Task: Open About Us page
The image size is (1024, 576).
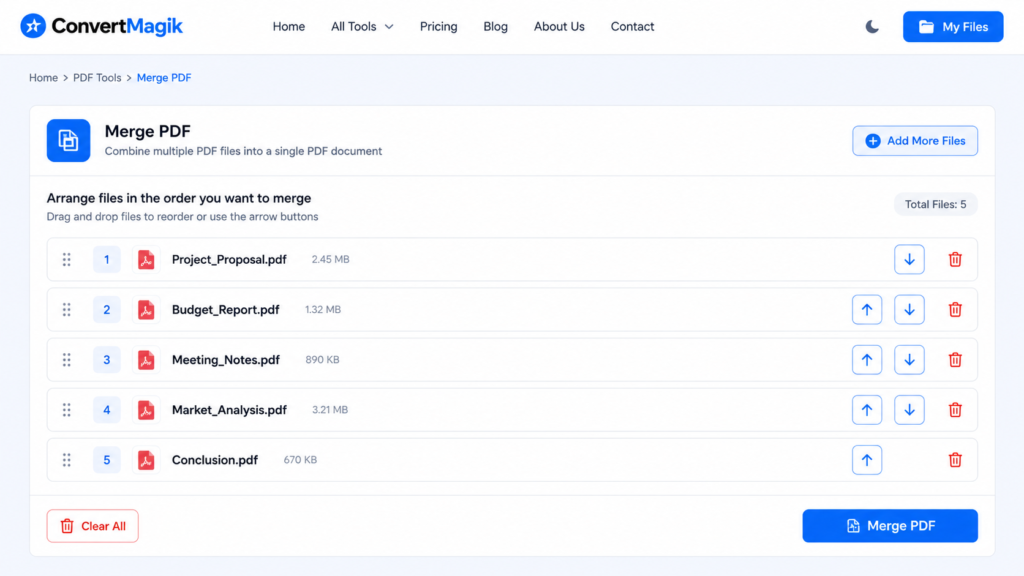Action: click(x=559, y=27)
